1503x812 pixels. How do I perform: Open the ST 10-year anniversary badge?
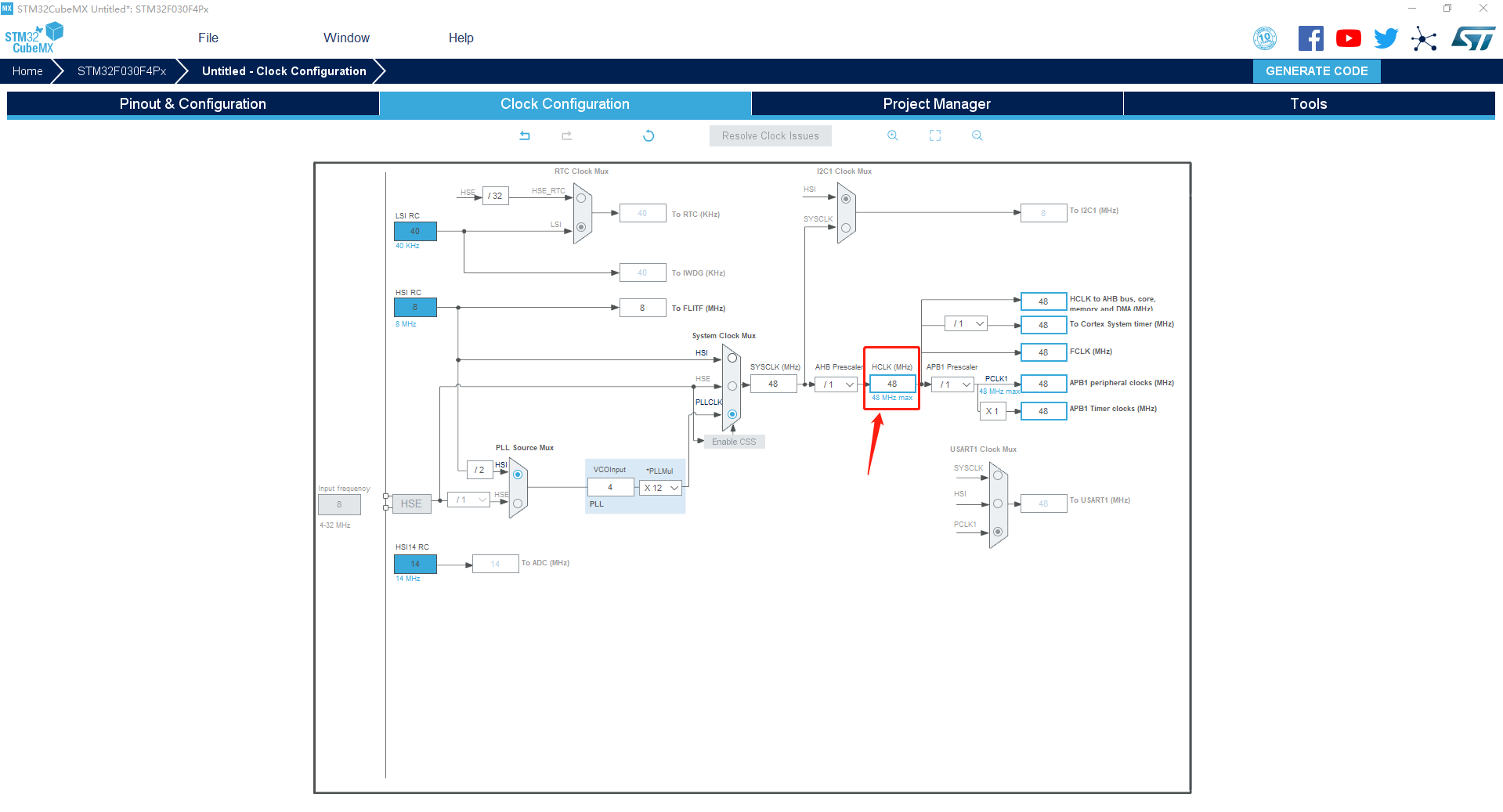point(1265,38)
